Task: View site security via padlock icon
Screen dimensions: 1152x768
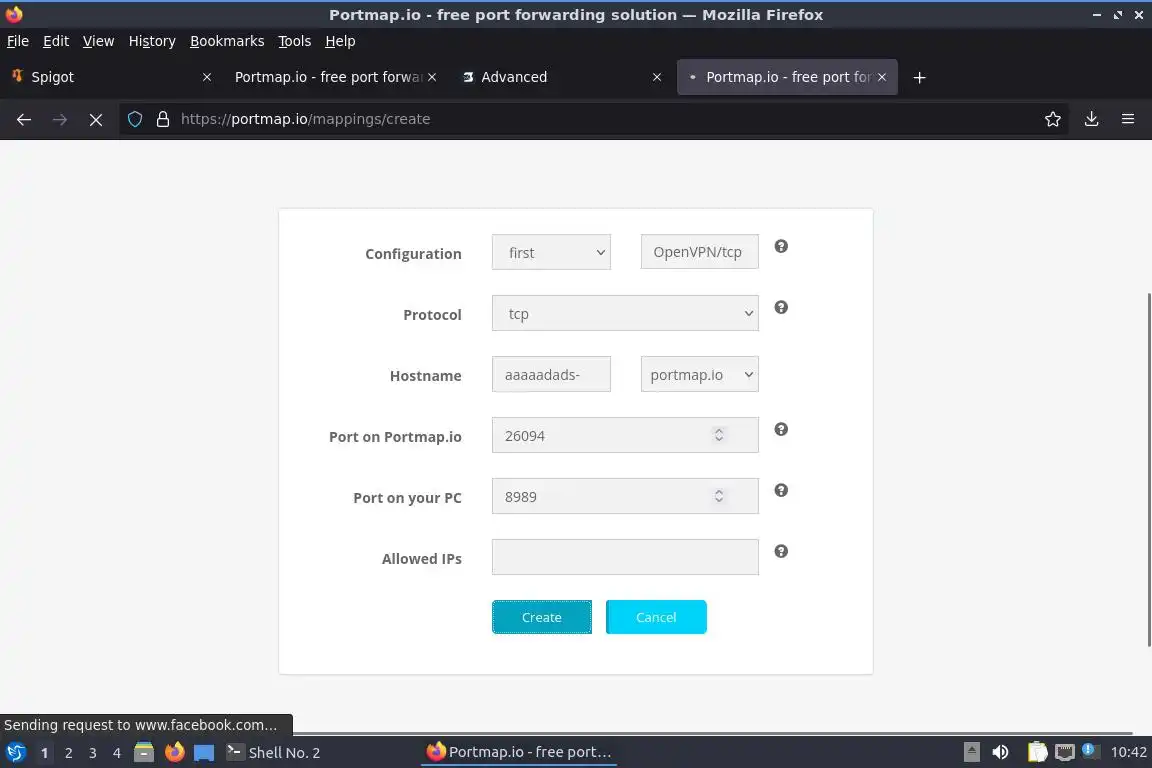Action: click(x=163, y=119)
